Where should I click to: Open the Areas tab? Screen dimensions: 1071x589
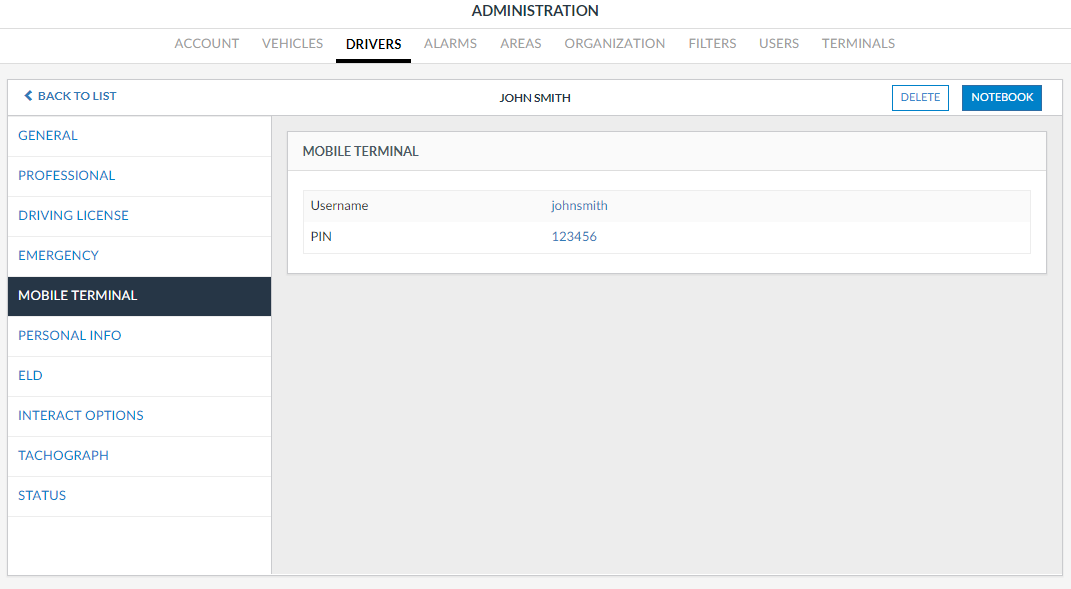[520, 44]
